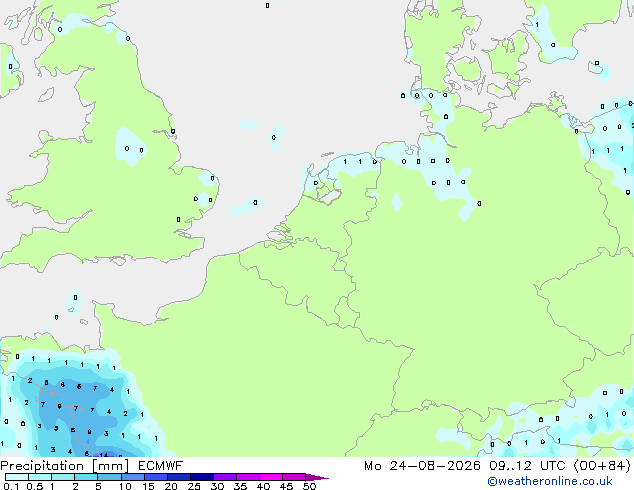Select the 2–5 mm legend swatch
This screenshot has width=634, height=490.
[x=86, y=477]
